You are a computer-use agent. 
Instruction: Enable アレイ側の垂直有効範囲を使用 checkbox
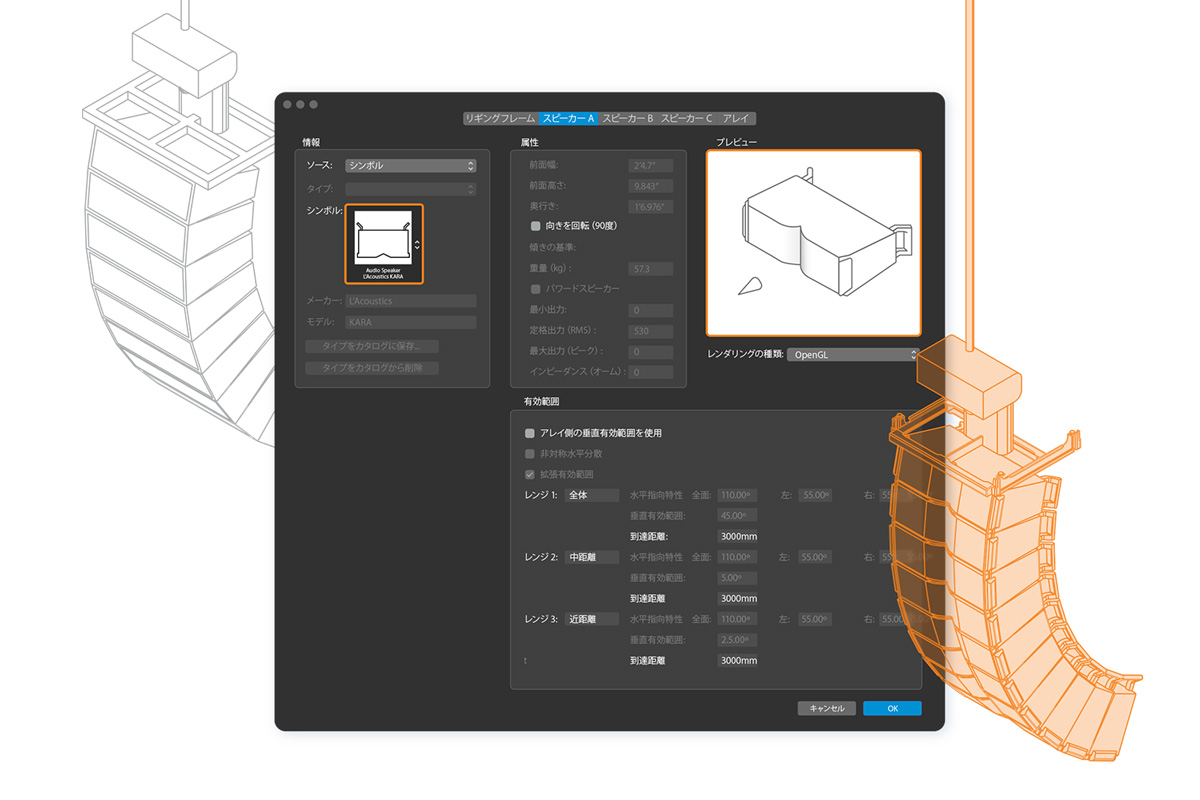coord(530,434)
